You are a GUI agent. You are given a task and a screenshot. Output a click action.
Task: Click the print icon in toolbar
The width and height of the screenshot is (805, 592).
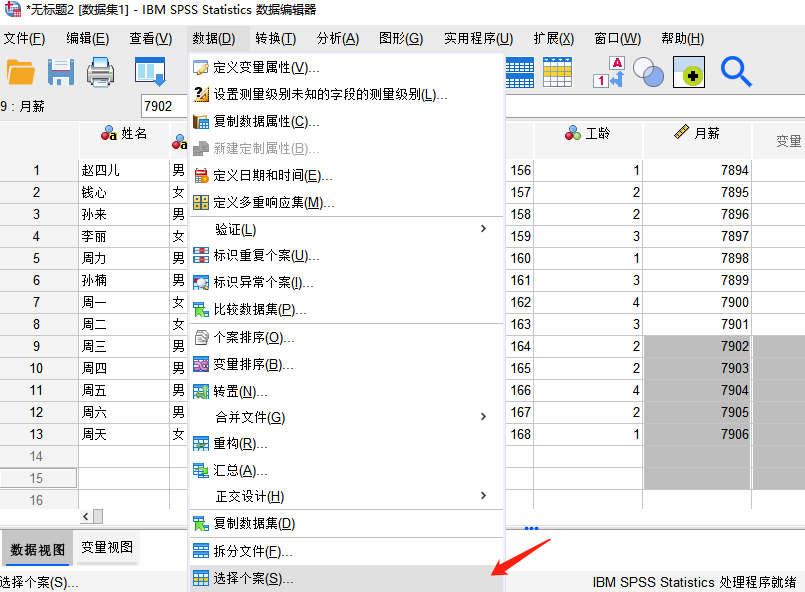100,72
